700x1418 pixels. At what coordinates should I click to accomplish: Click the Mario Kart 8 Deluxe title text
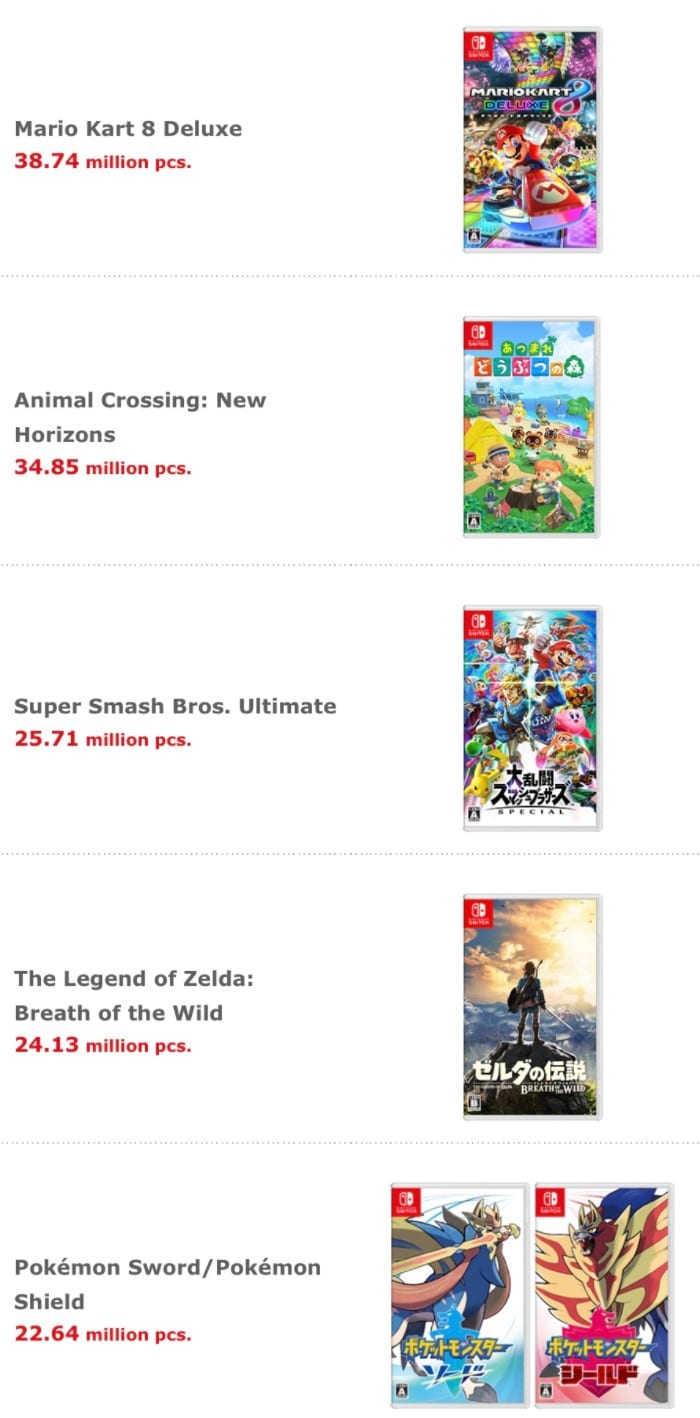[x=128, y=129]
